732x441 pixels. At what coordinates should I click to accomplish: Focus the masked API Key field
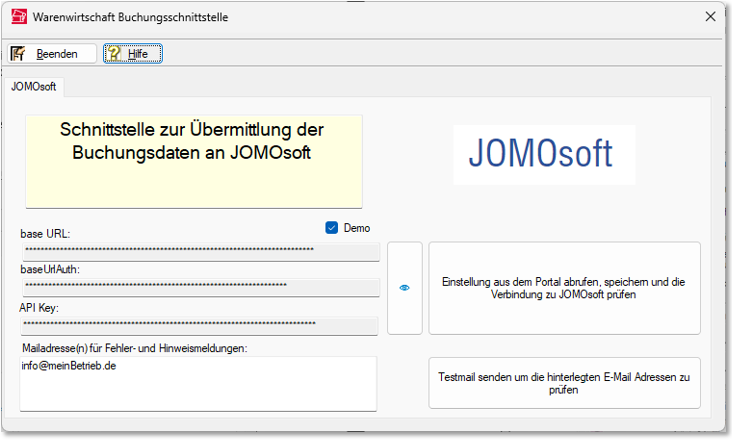200,325
